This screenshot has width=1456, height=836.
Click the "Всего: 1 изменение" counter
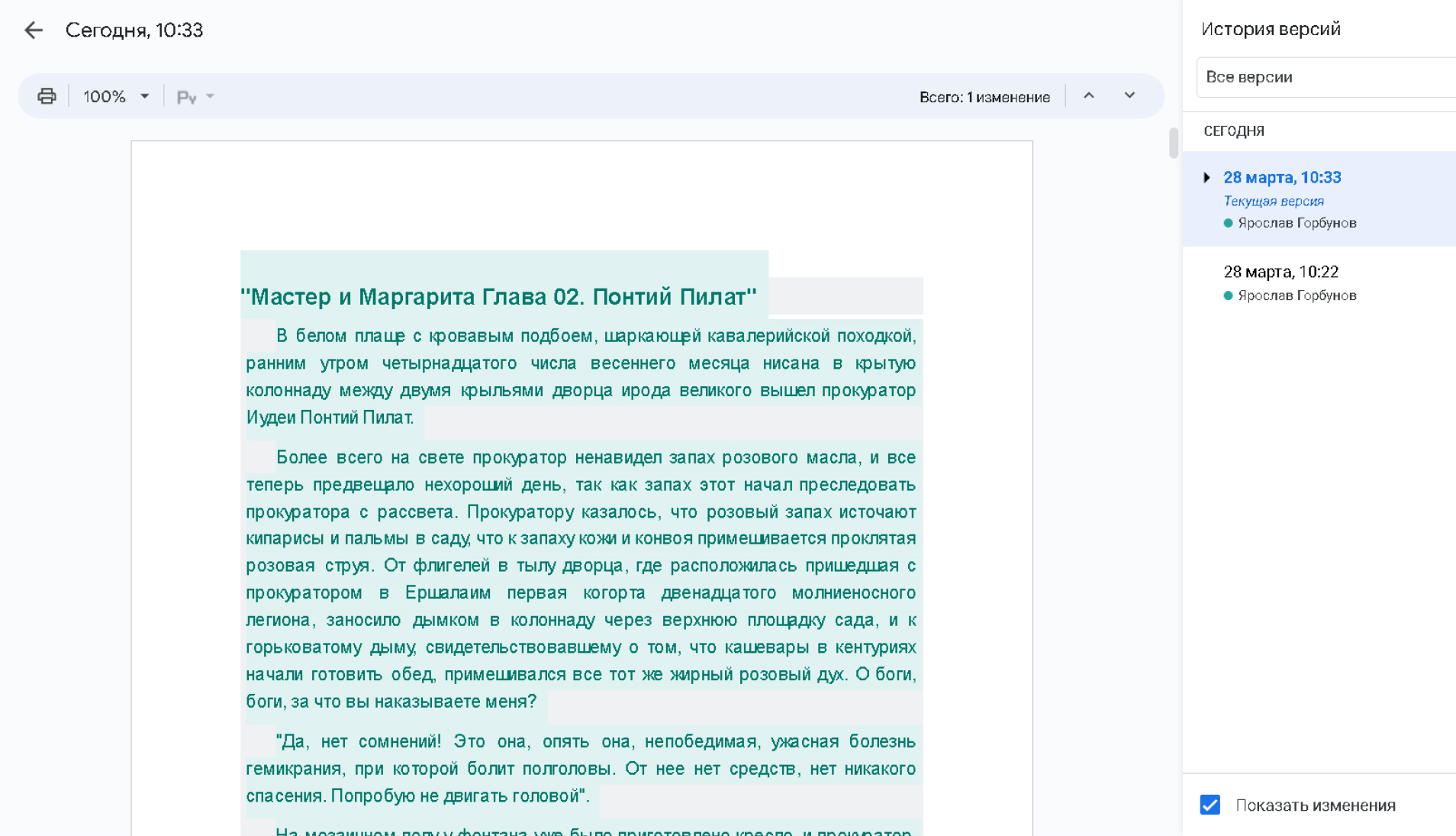[x=984, y=97]
